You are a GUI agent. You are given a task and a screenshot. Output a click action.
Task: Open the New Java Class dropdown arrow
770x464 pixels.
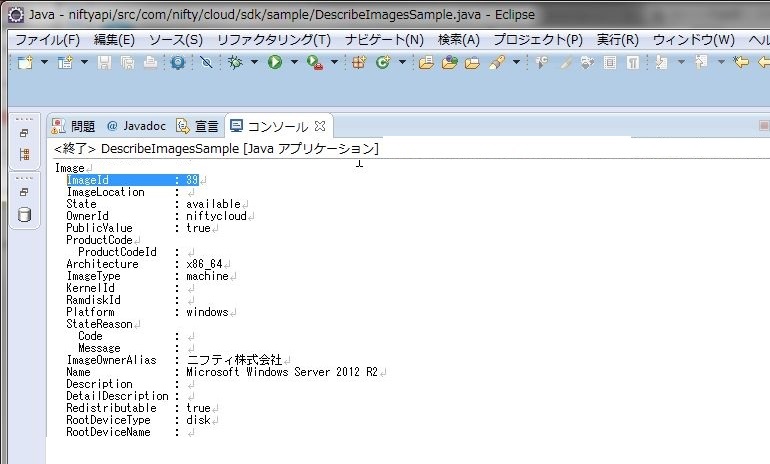click(x=402, y=62)
